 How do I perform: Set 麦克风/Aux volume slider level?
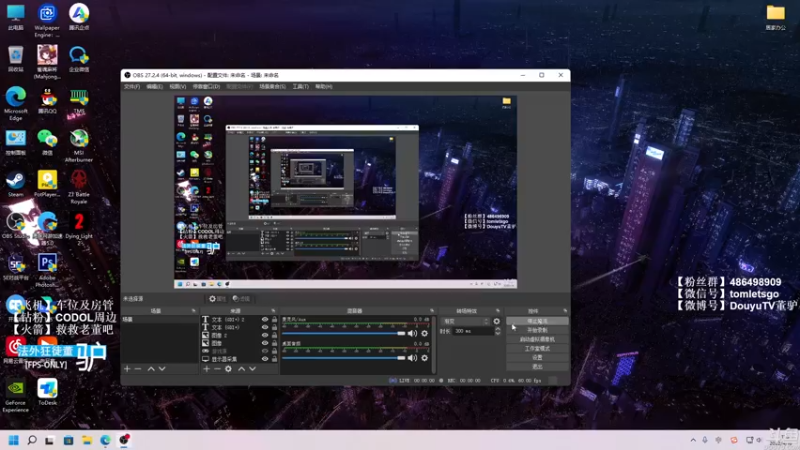(x=343, y=333)
